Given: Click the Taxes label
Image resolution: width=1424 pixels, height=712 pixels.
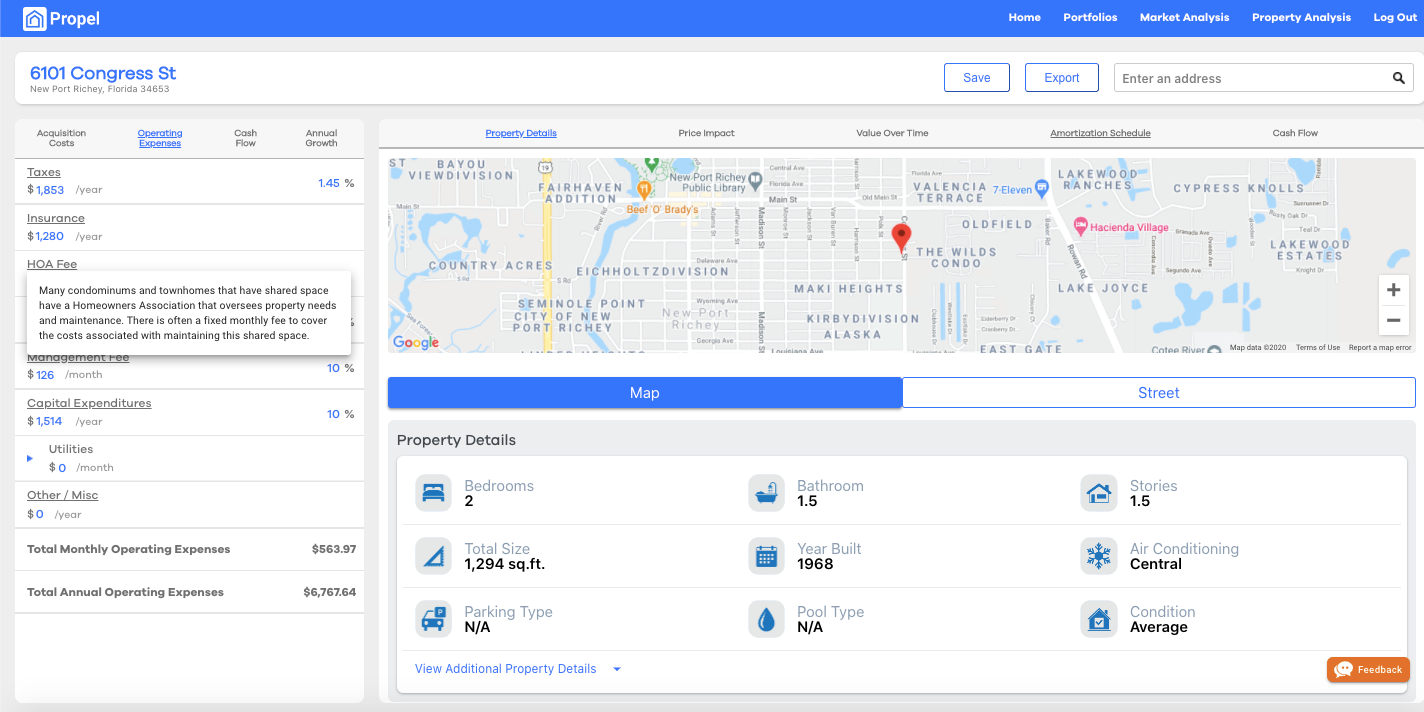Looking at the screenshot, I should click(44, 172).
